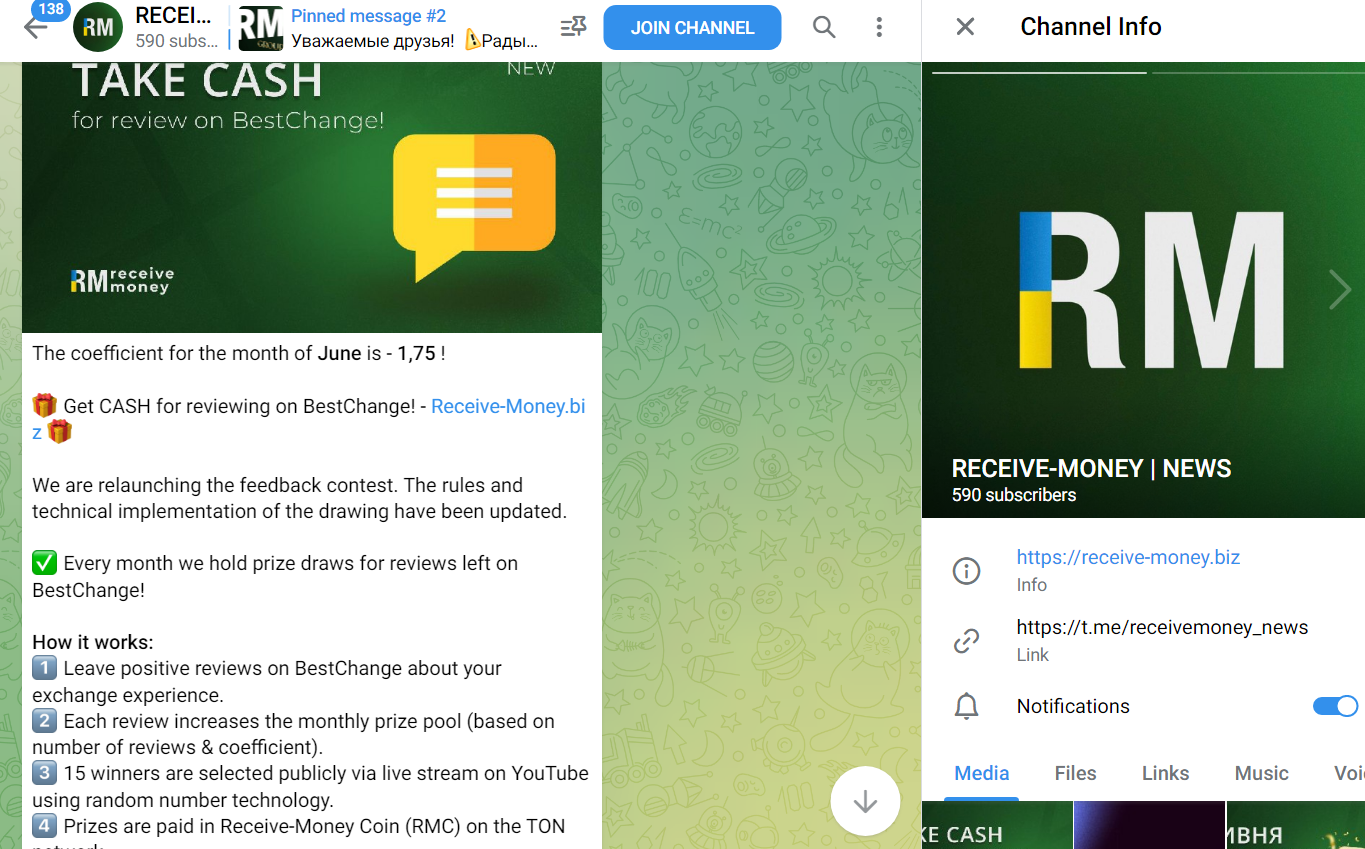
Task: Open the RM channel avatar in header
Action: [x=98, y=27]
